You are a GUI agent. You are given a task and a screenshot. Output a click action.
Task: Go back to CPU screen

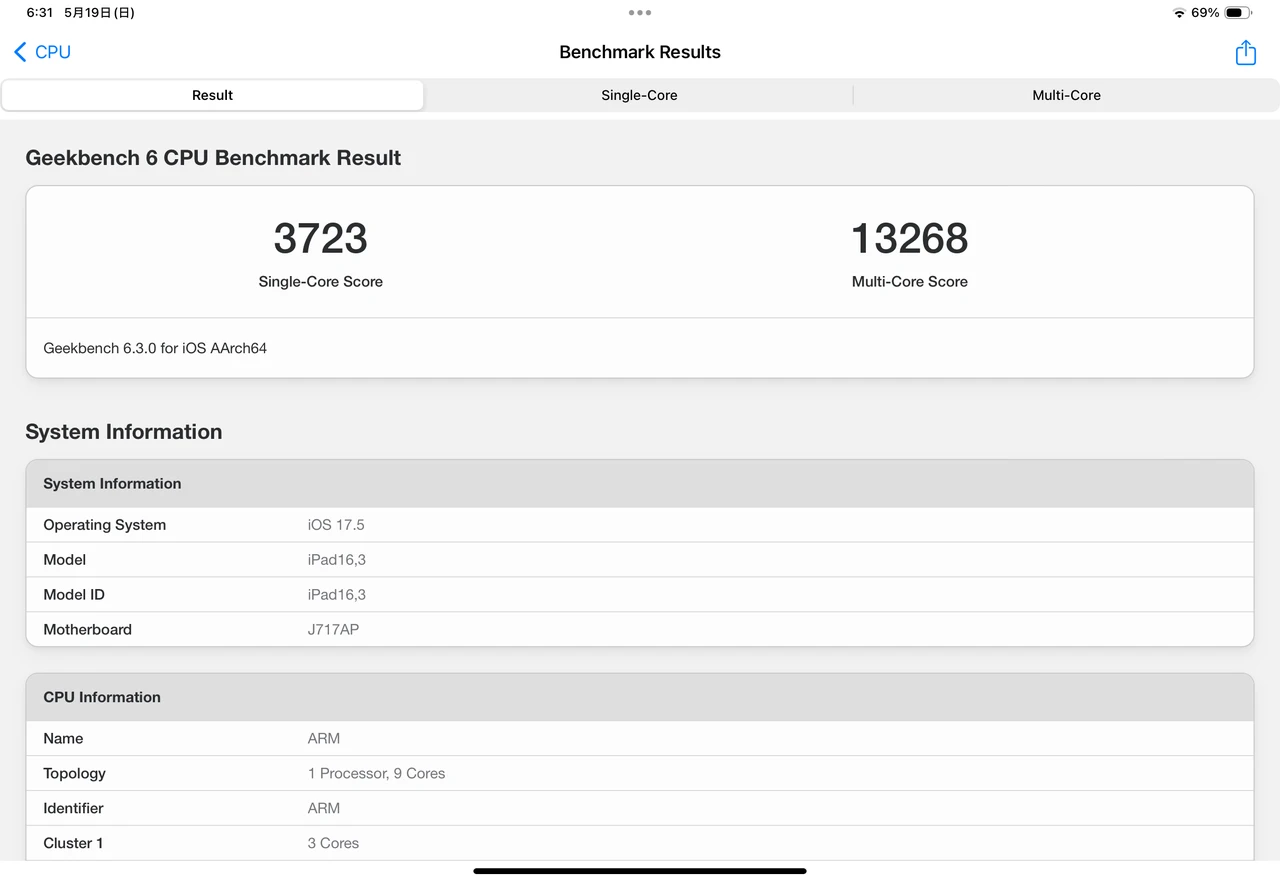click(x=42, y=52)
